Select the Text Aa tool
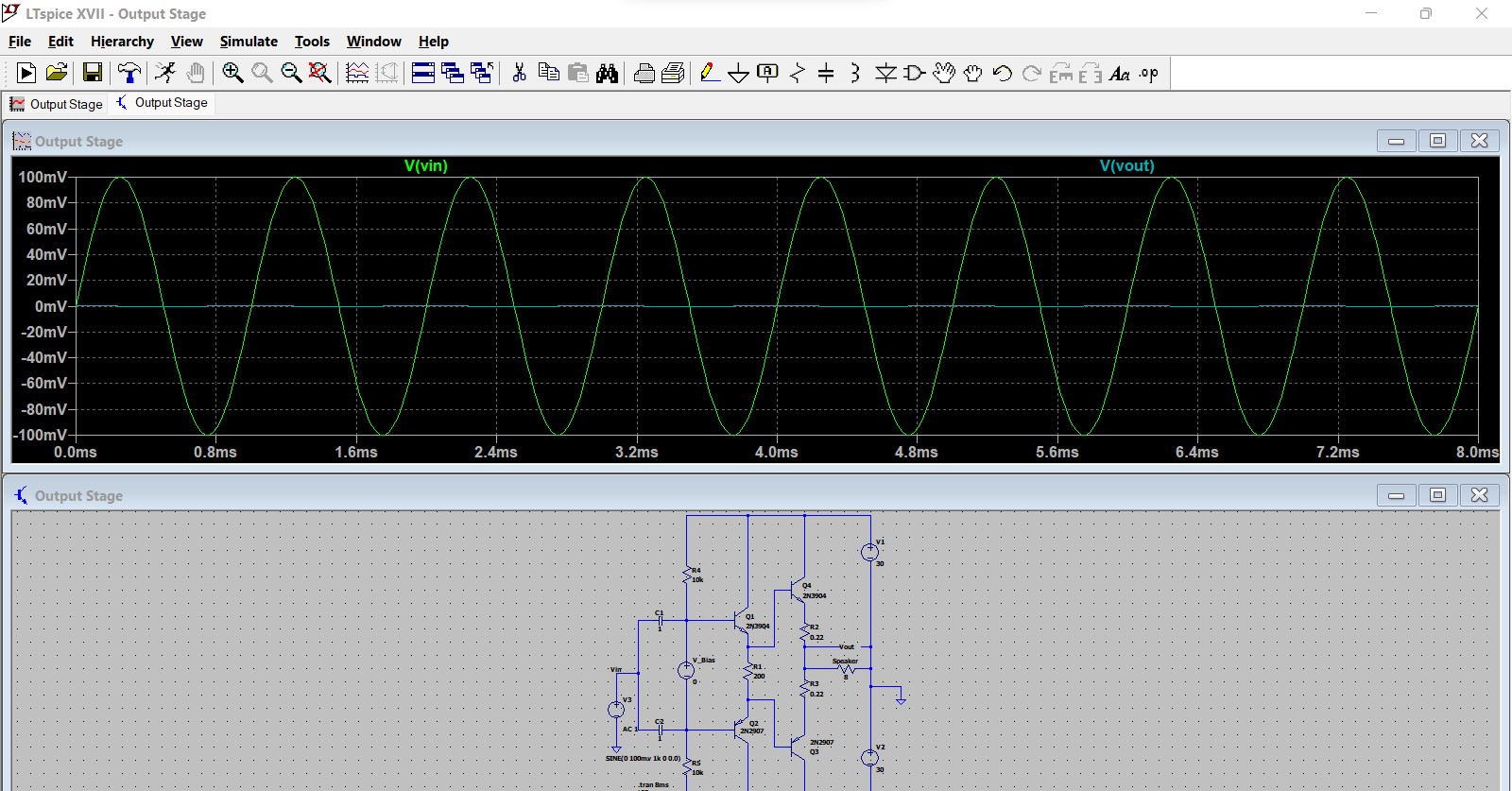Screen dimensions: 1512x791 (x=1120, y=73)
